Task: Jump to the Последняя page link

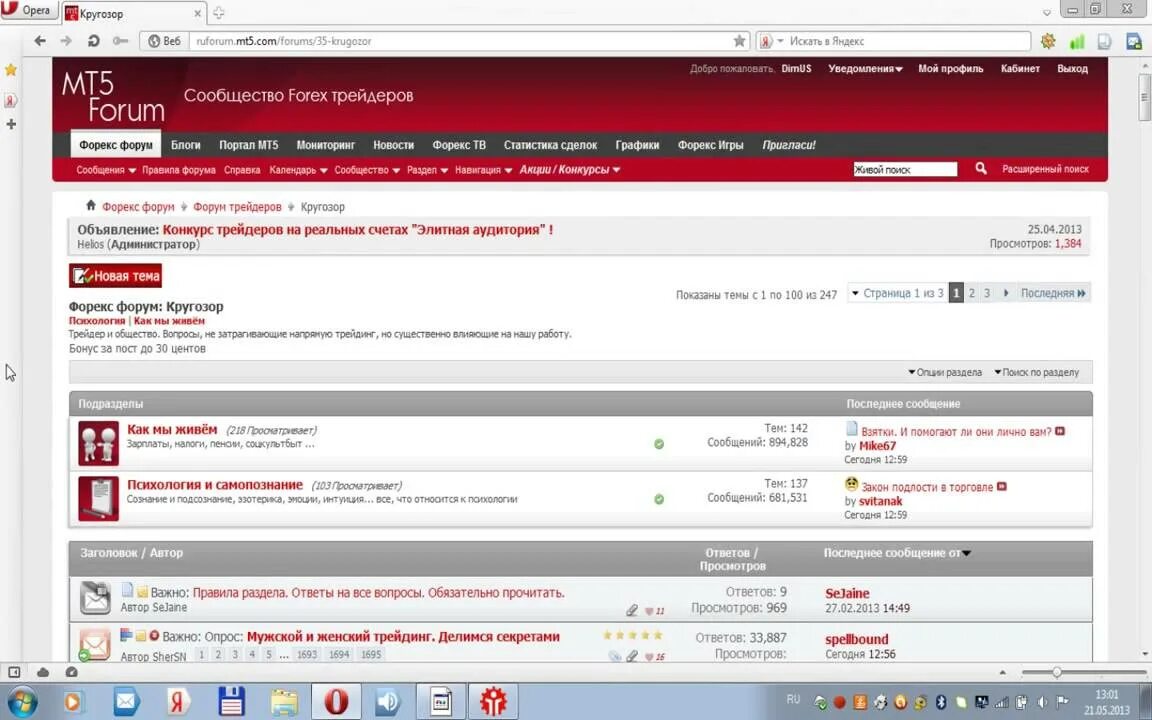Action: tap(1052, 293)
